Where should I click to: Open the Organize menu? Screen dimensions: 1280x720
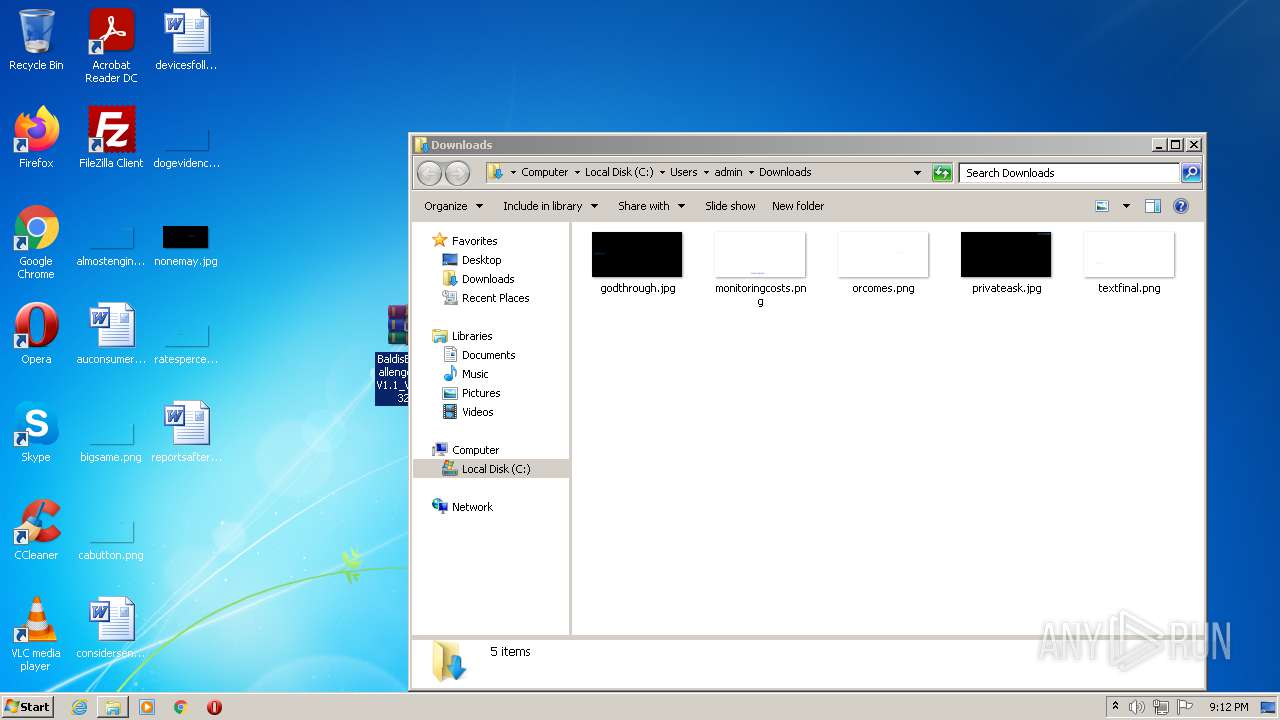click(x=453, y=206)
